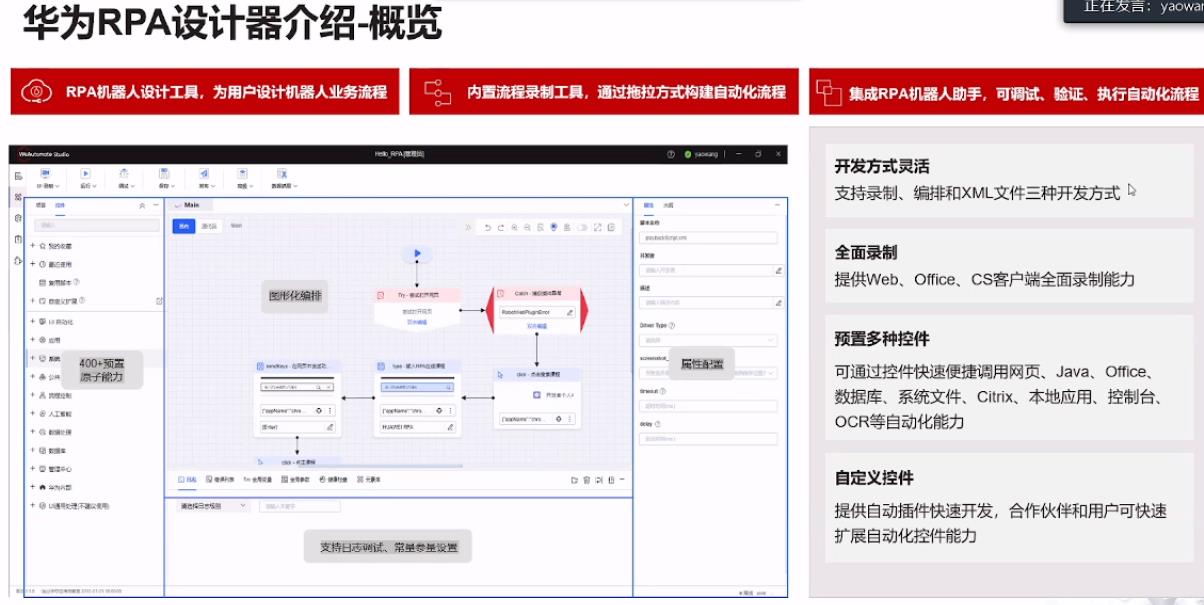Screen dimensions: 1204x605
Task: Click the edit pencil in Catch node
Action: click(570, 313)
